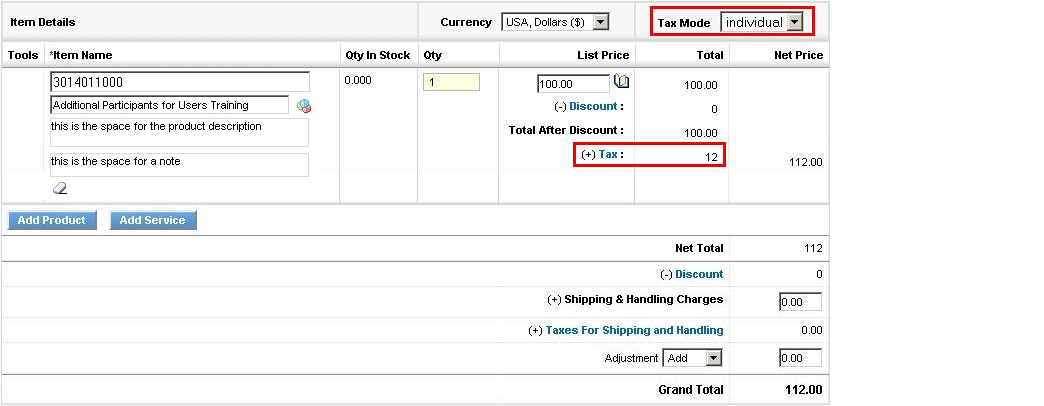Click the note text area
The width and height of the screenshot is (1044, 406).
click(179, 165)
